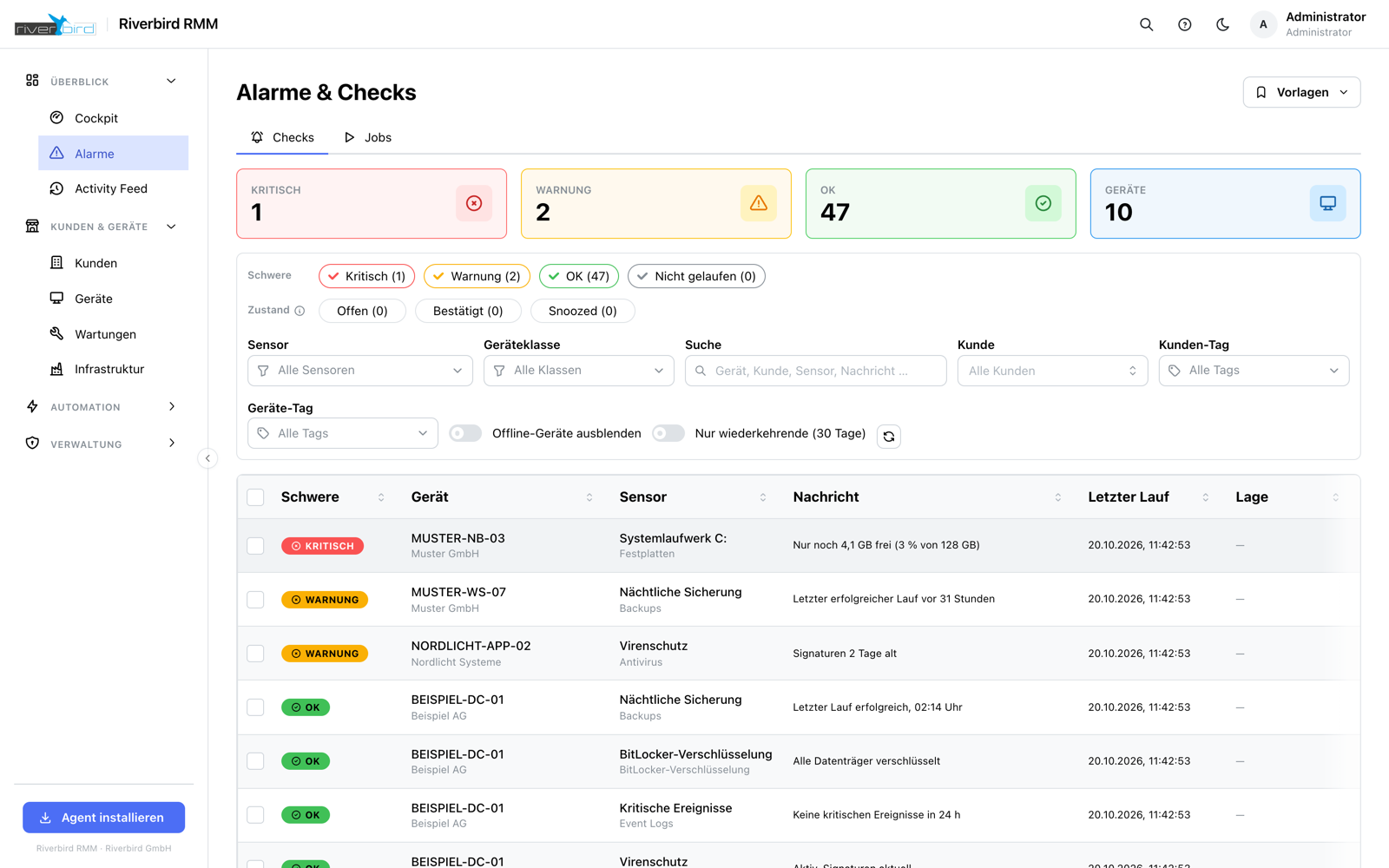Image resolution: width=1389 pixels, height=868 pixels.
Task: Expand the Automation sidebar section
Action: tap(102, 407)
